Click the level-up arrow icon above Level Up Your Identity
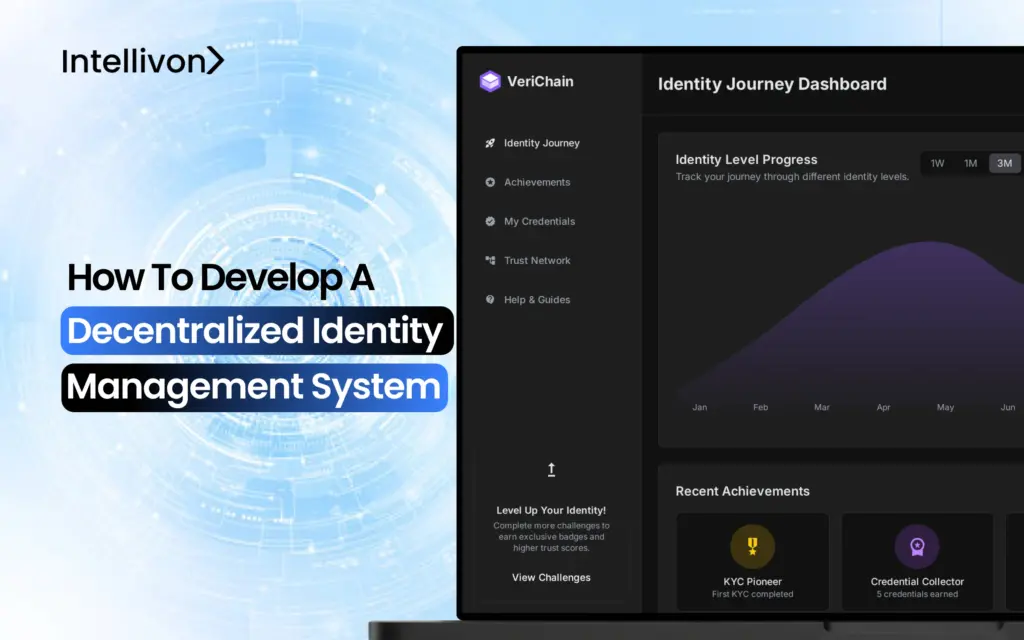 click(551, 469)
